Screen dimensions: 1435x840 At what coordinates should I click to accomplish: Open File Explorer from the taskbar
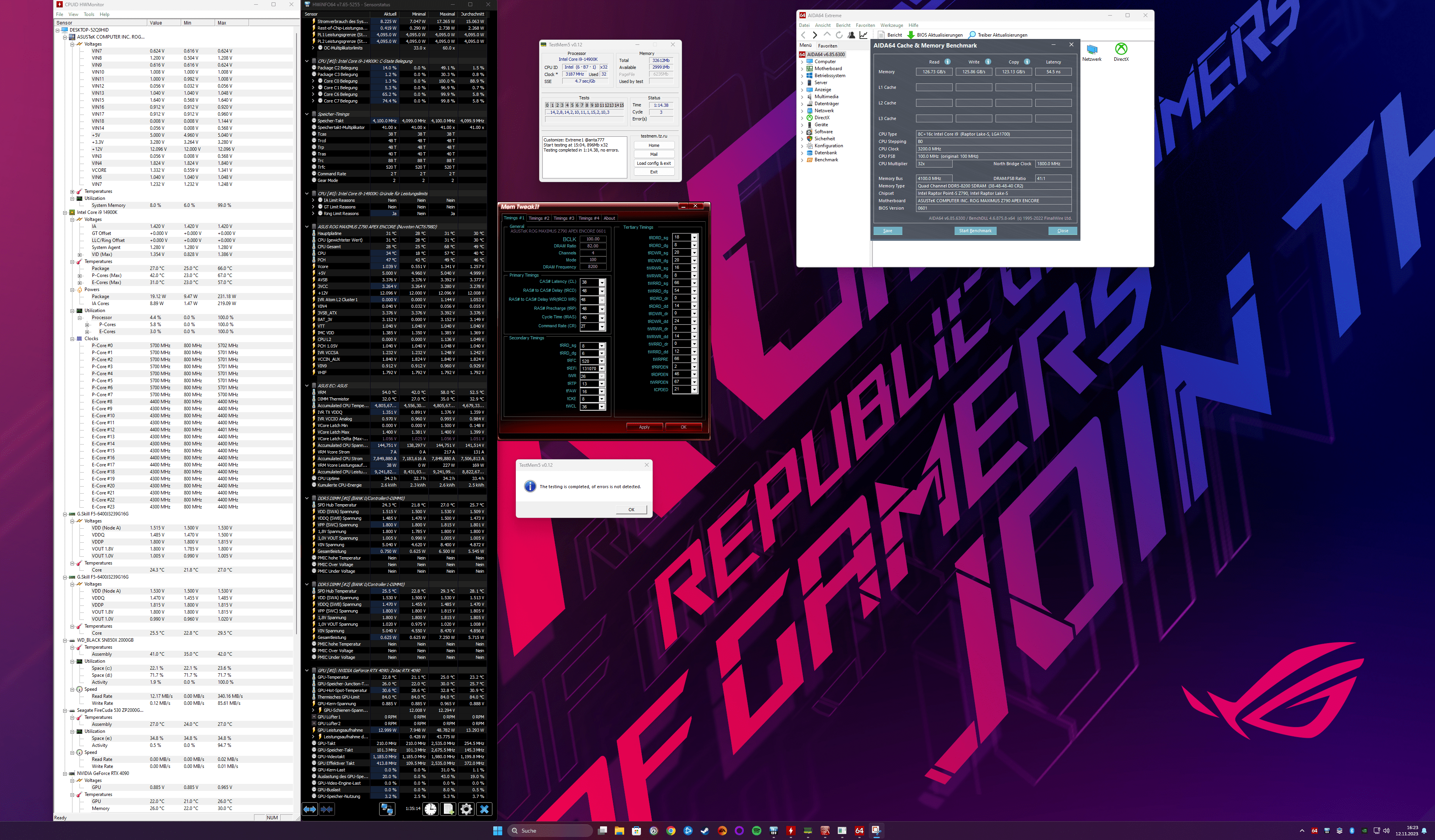tap(619, 830)
